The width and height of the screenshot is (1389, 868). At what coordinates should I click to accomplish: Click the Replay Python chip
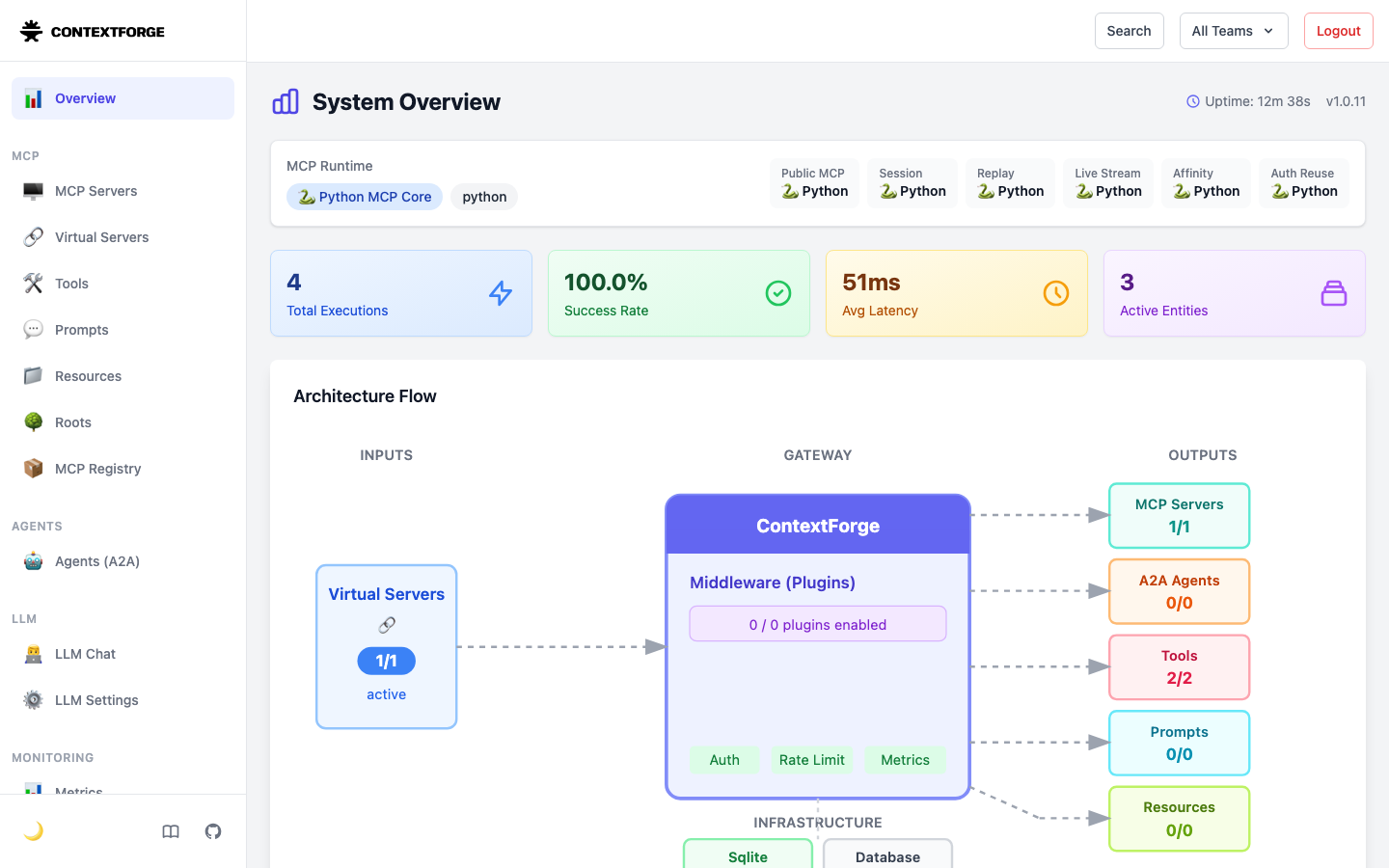1011,183
